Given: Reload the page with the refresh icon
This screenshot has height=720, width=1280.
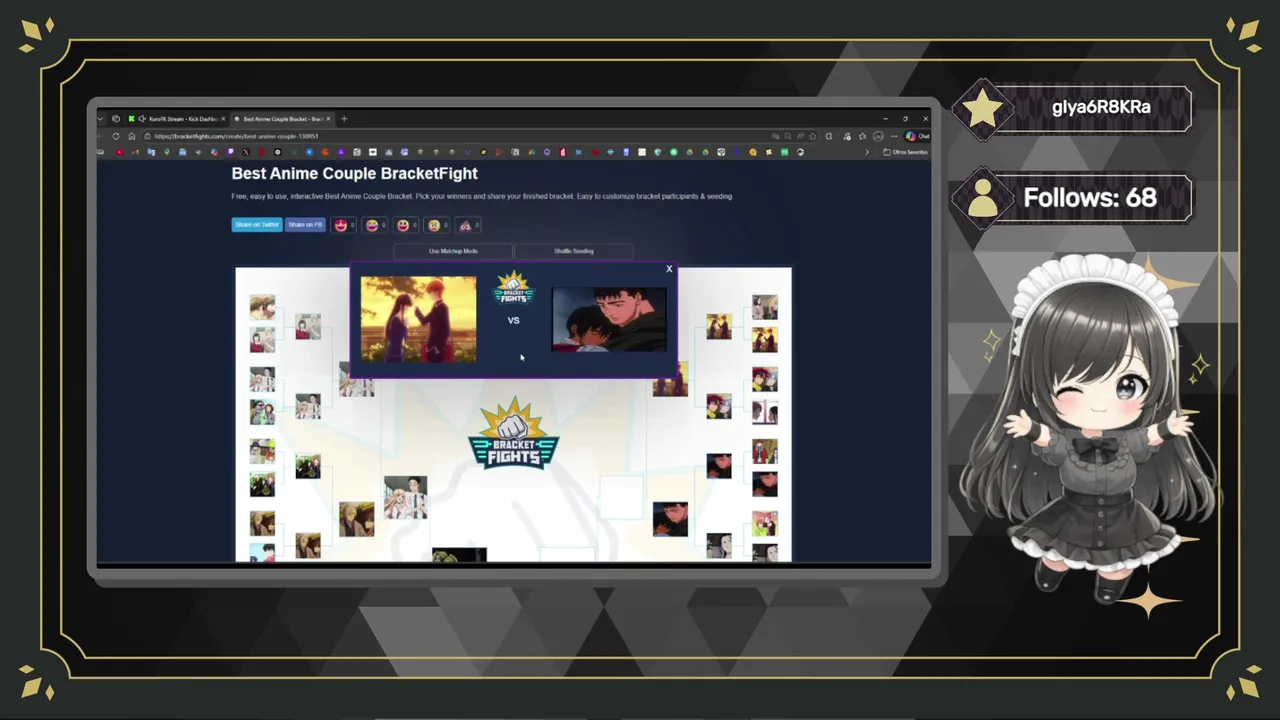Looking at the screenshot, I should point(116,136).
